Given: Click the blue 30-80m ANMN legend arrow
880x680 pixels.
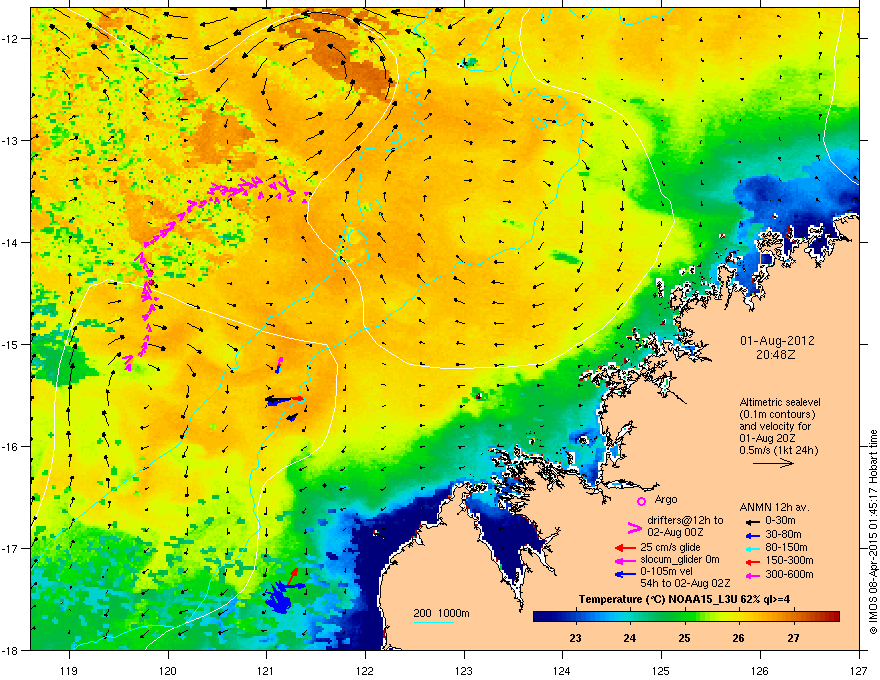Looking at the screenshot, I should [x=753, y=536].
